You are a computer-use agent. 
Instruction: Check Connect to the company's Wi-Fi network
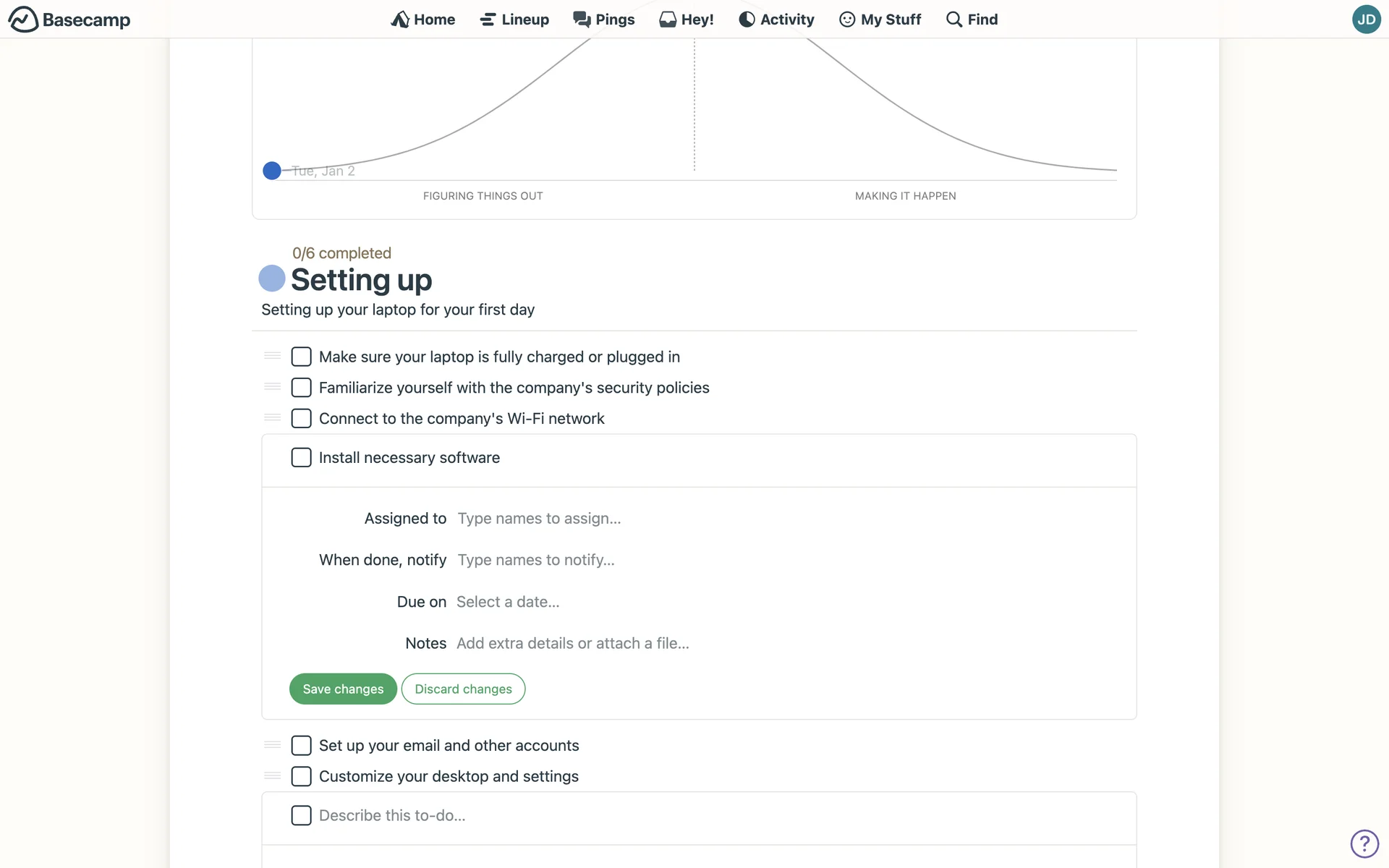(301, 419)
